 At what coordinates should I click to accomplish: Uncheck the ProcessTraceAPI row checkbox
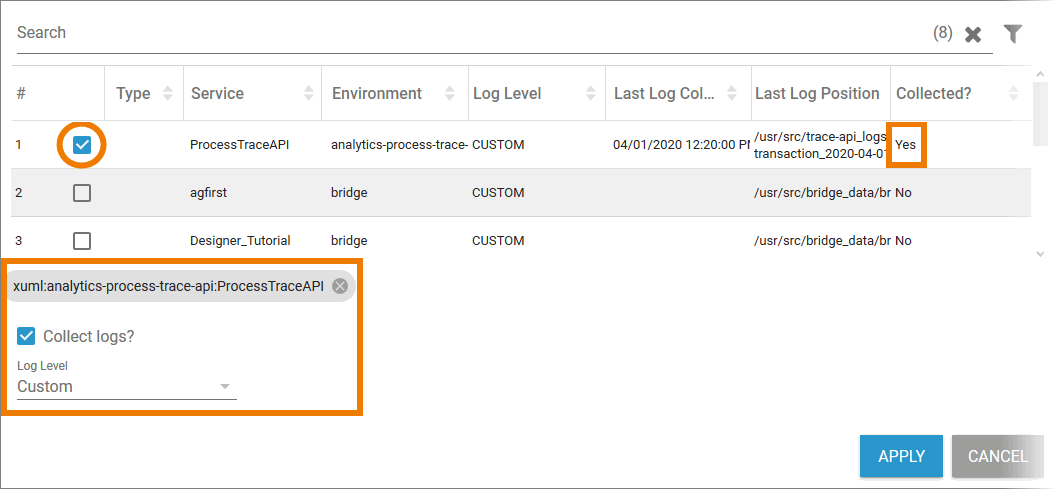[x=82, y=145]
